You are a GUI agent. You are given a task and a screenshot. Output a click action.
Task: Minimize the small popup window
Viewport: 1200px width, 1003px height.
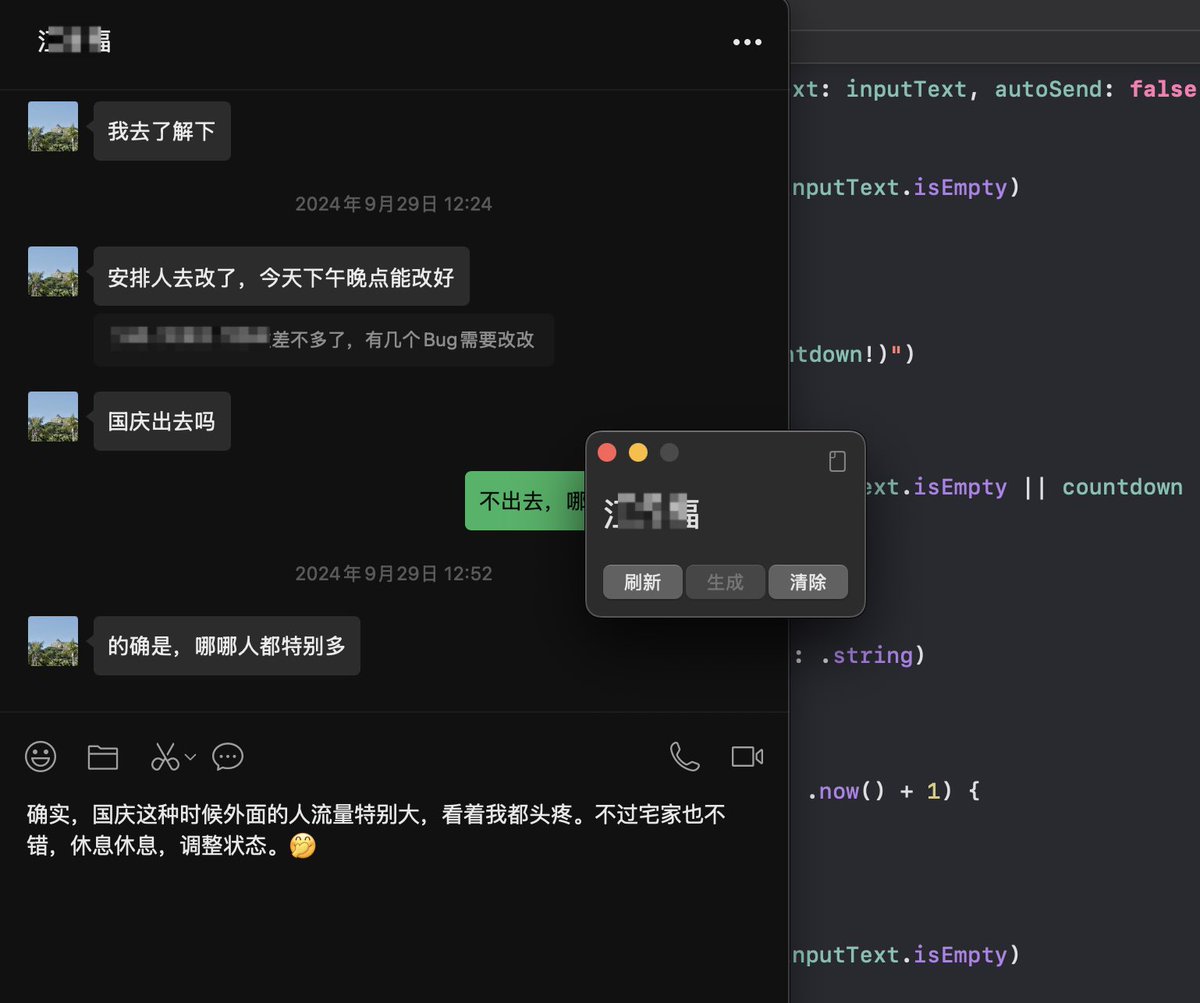pyautogui.click(x=638, y=453)
